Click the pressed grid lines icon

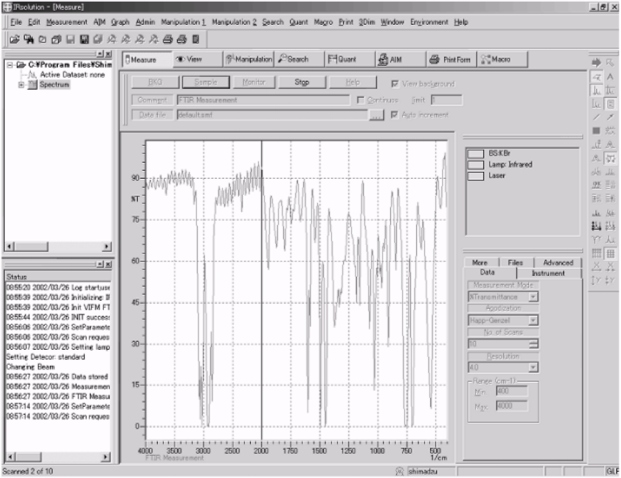click(x=610, y=253)
